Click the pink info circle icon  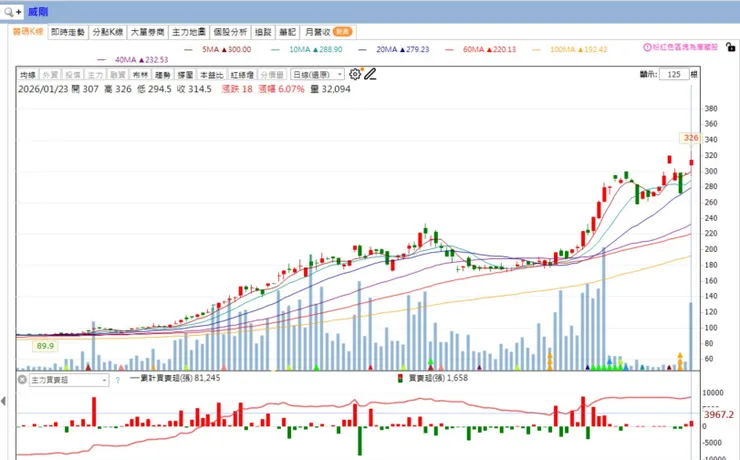tap(648, 47)
